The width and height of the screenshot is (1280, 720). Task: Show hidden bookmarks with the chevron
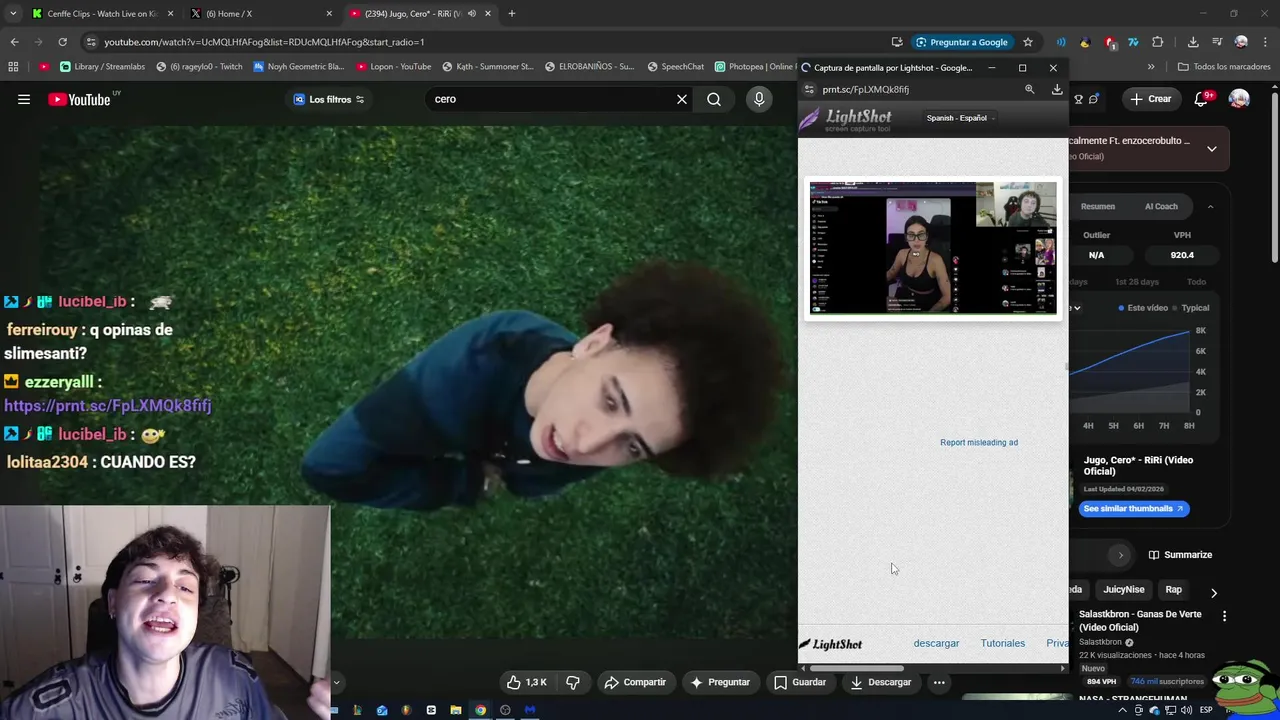(x=1151, y=67)
